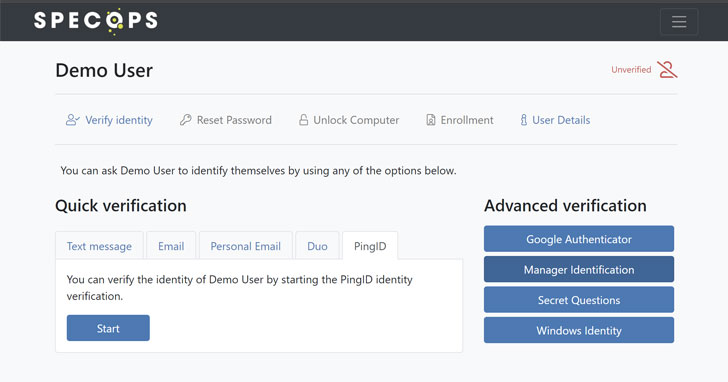Click the Specops logo
The image size is (728, 382).
96,21
